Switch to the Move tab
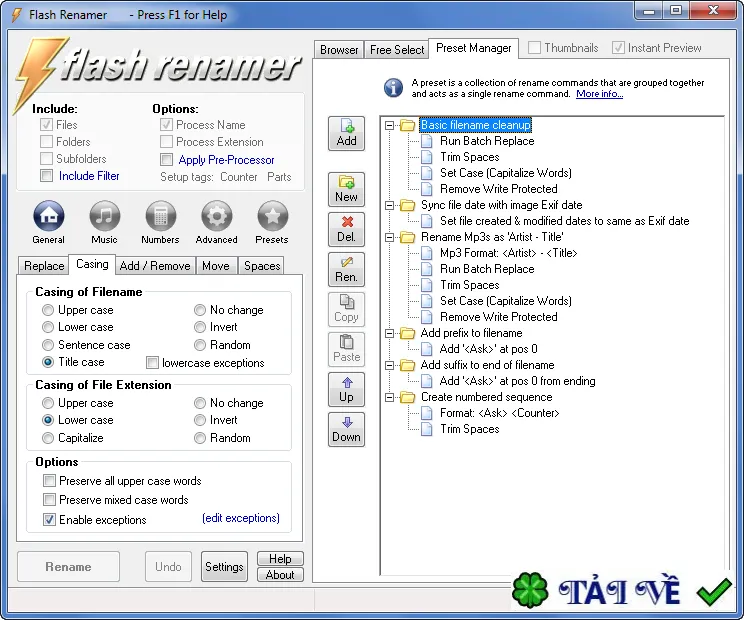The image size is (744, 620). pyautogui.click(x=216, y=266)
